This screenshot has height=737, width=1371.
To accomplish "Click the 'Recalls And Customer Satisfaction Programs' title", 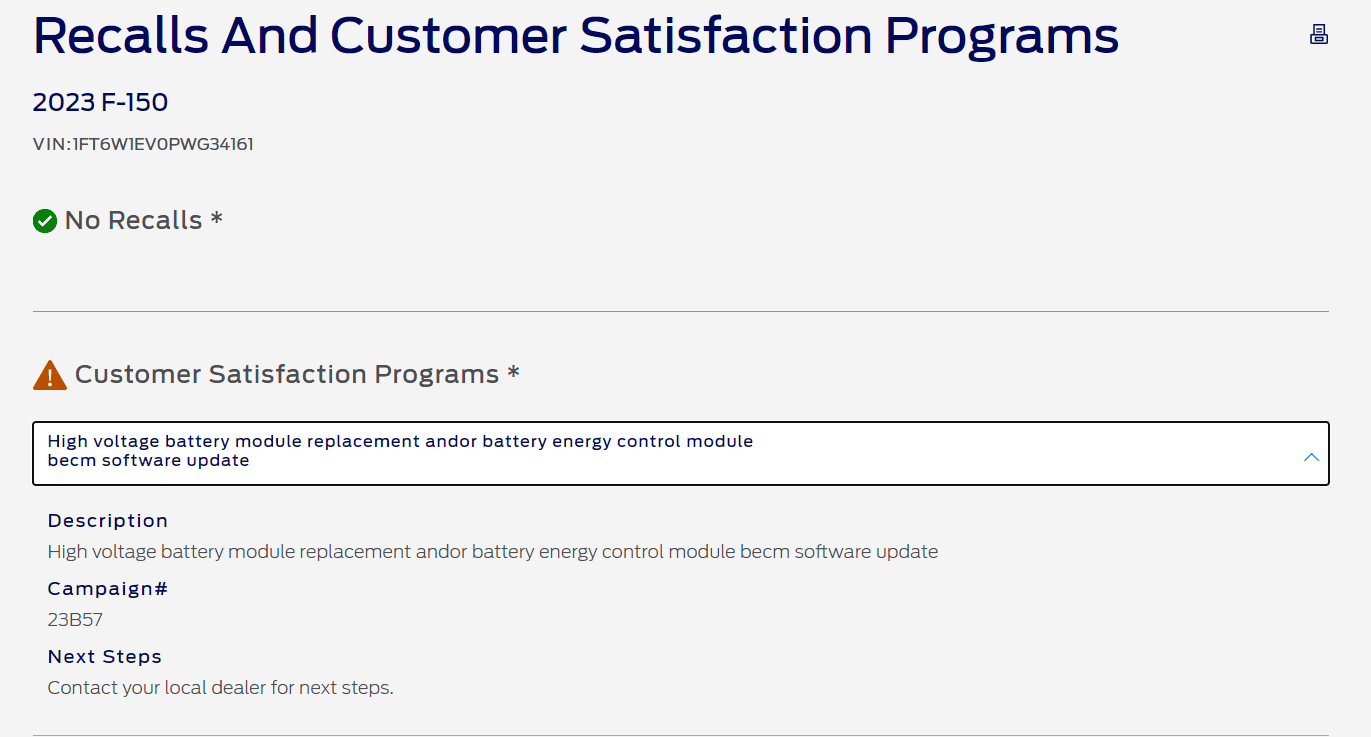I will coord(575,36).
